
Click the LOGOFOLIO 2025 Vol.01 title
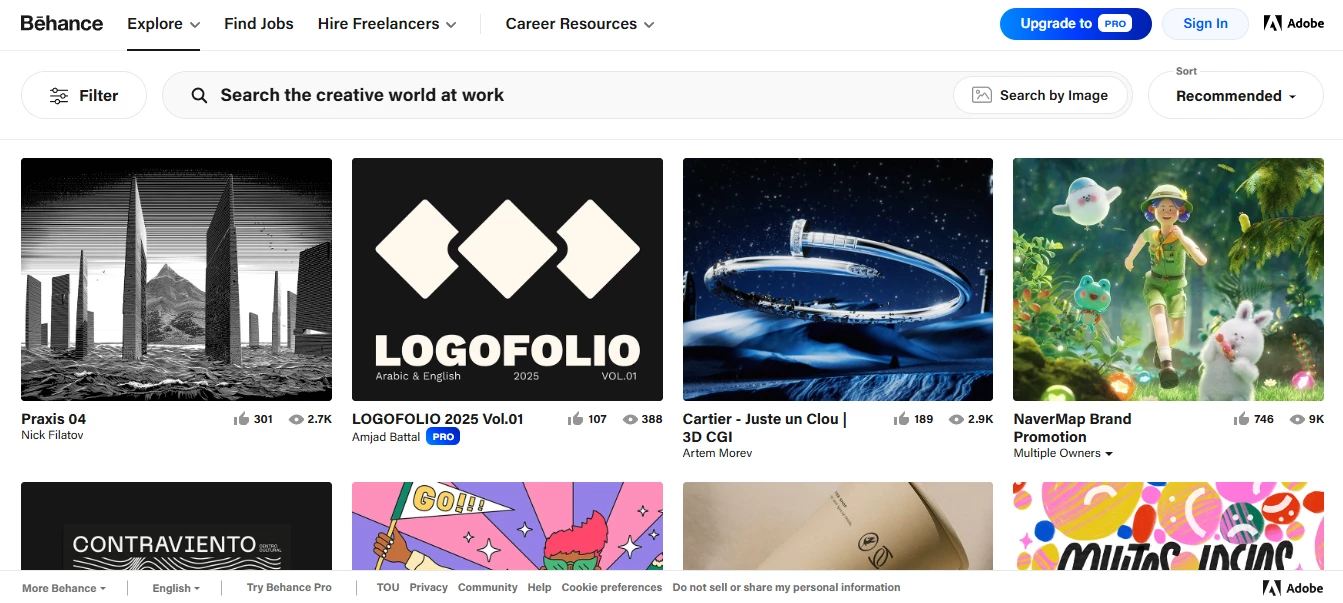[438, 419]
